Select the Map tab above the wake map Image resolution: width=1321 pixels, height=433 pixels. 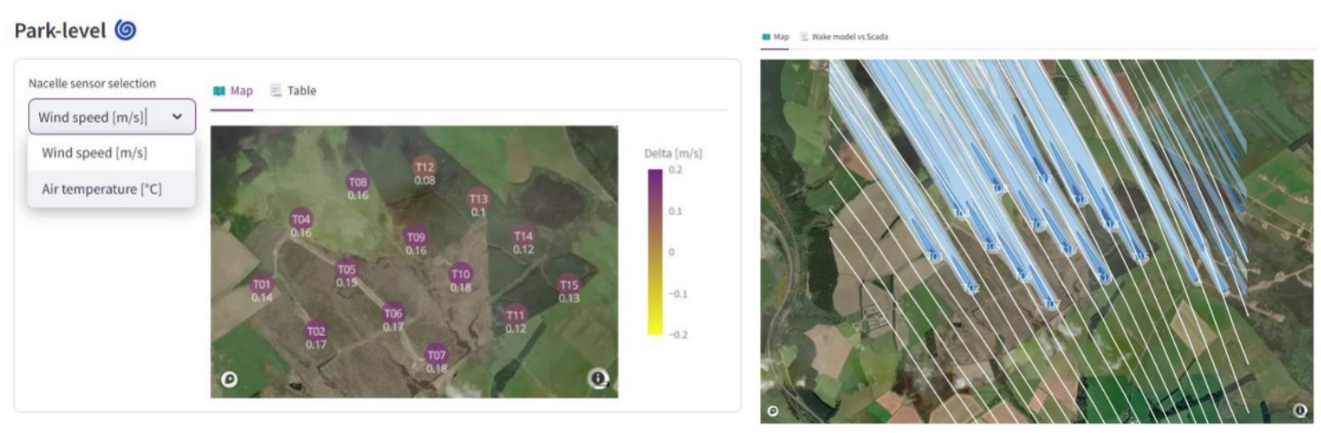point(775,37)
